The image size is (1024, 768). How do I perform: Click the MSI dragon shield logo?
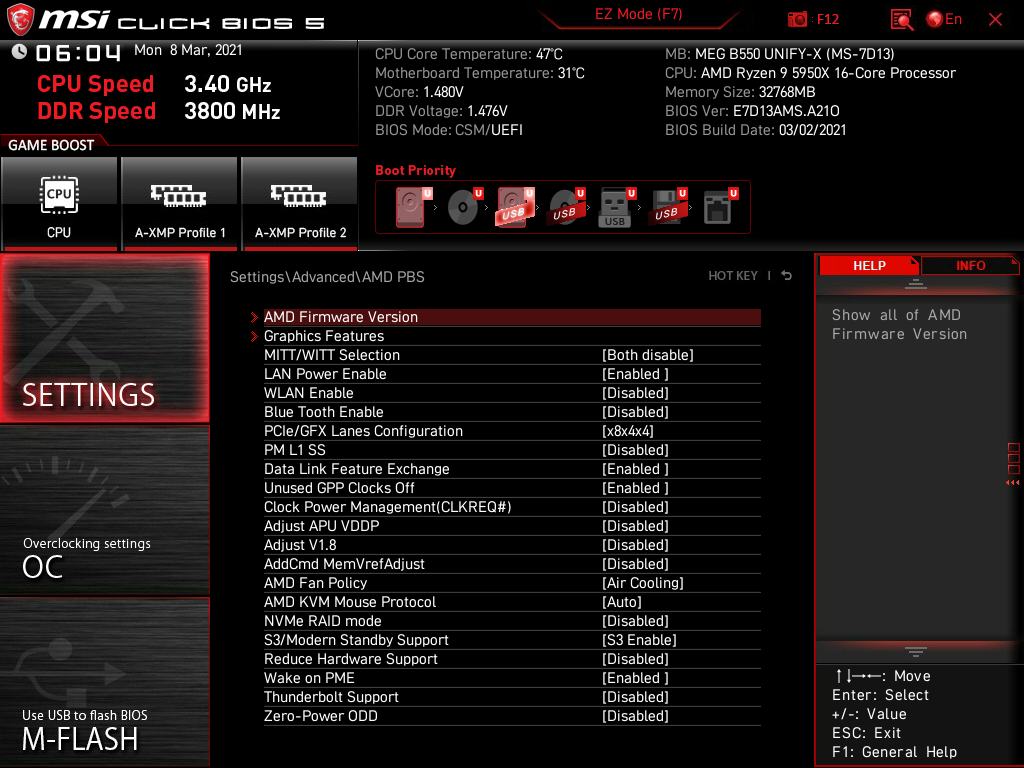point(20,20)
